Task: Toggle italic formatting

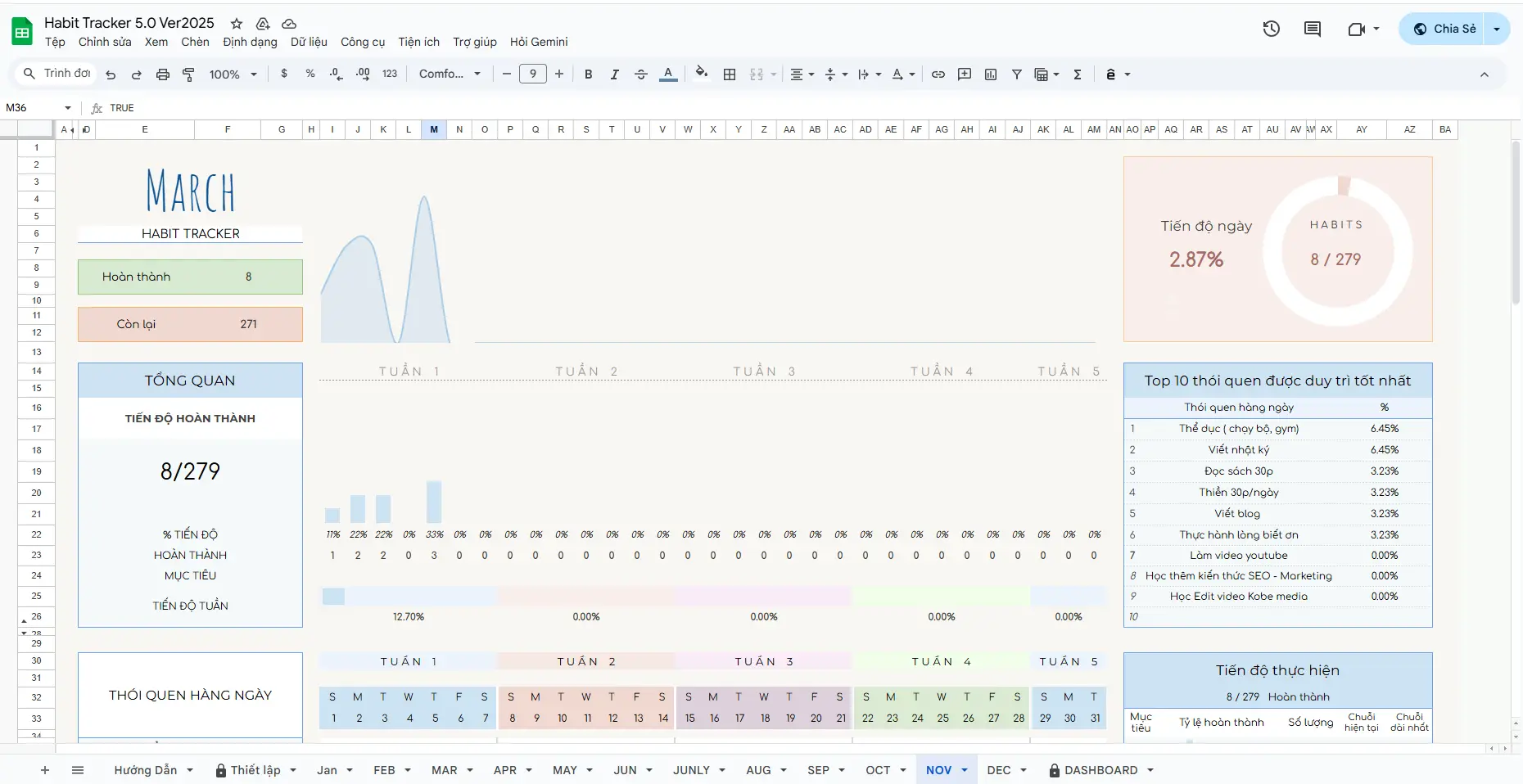Action: click(614, 74)
